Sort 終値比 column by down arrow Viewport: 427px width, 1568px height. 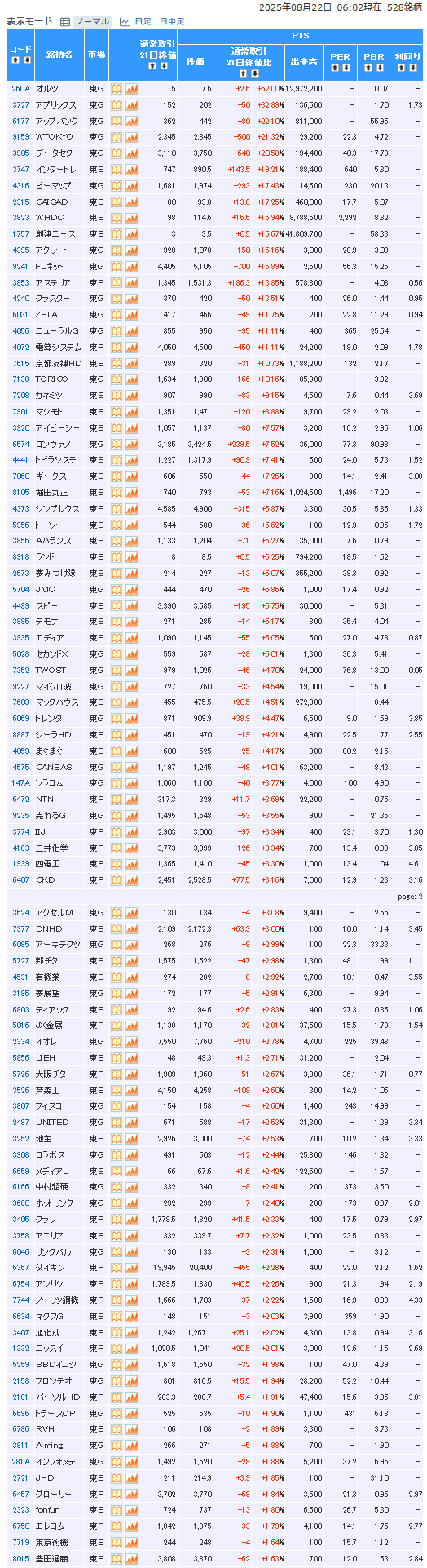tap(254, 73)
